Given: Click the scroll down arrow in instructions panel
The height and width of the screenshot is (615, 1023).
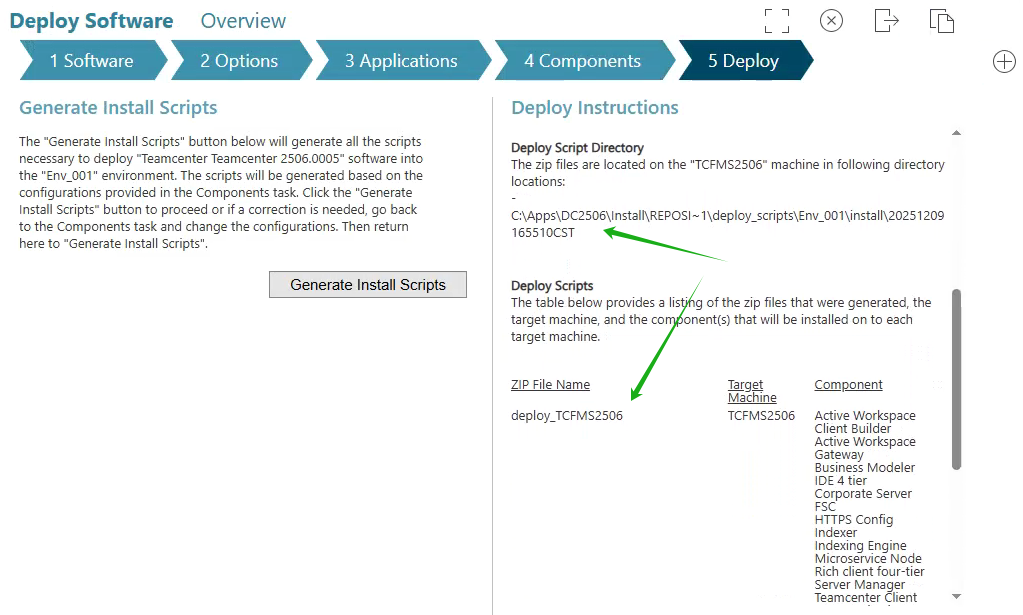Looking at the screenshot, I should [956, 596].
